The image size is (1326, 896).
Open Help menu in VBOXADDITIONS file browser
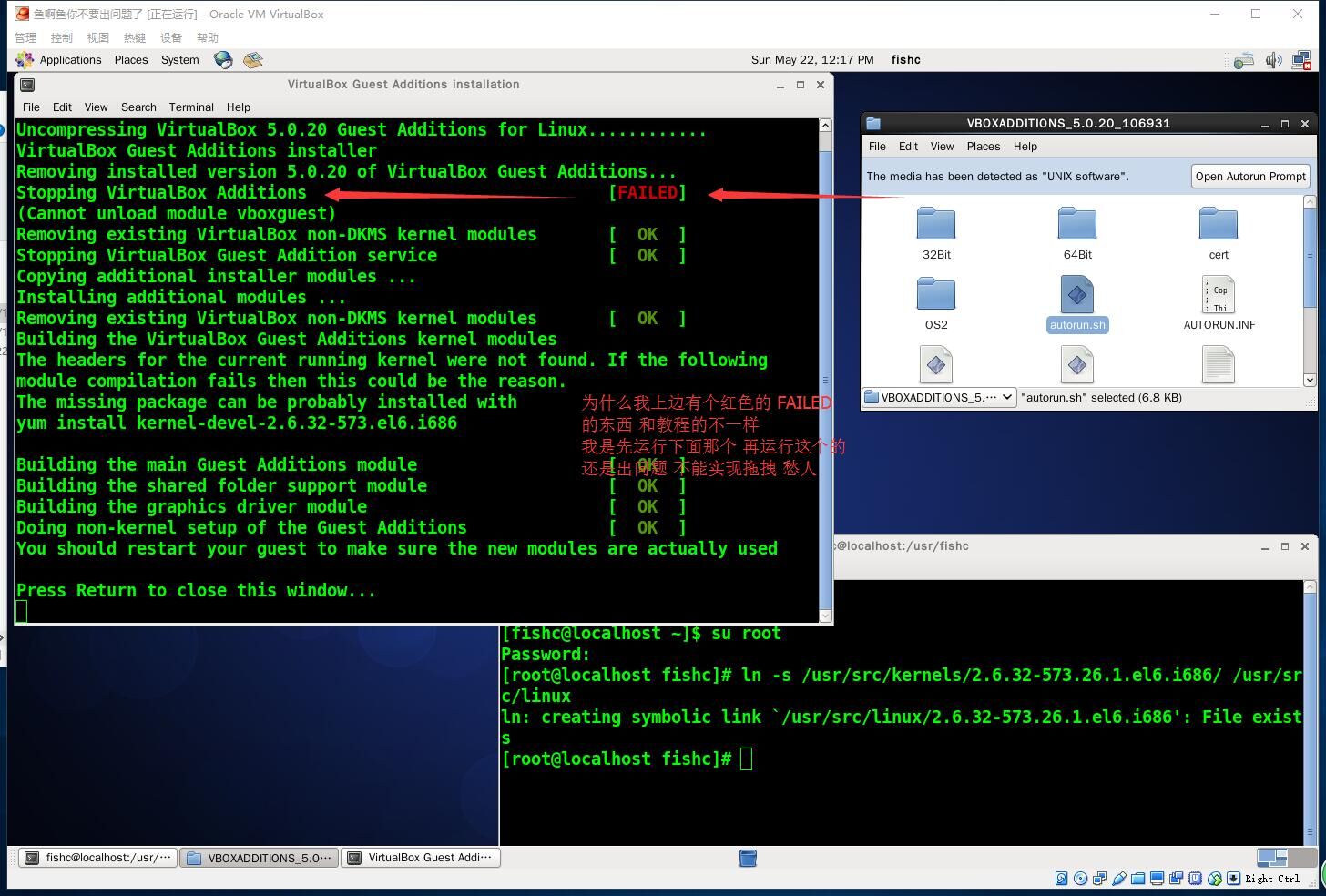(x=1025, y=147)
